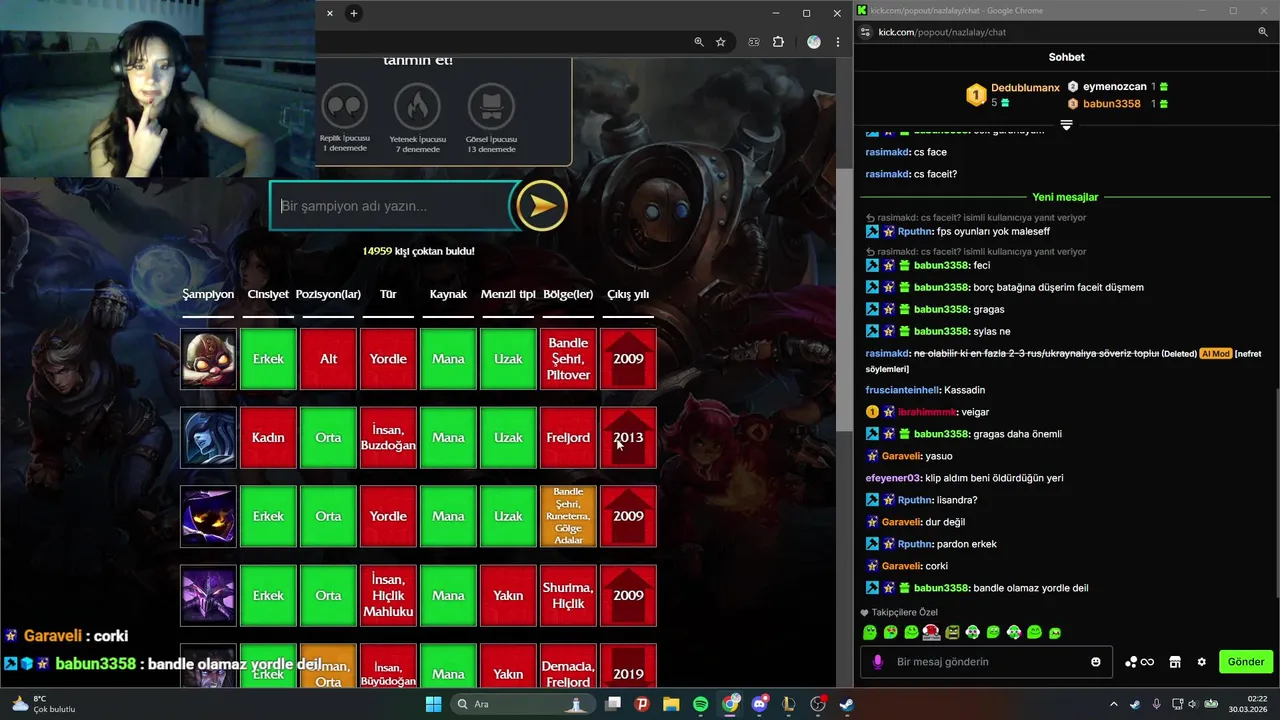The height and width of the screenshot is (720, 1280).
Task: Click Kassadin champion portrait in fourth row
Action: [208, 595]
